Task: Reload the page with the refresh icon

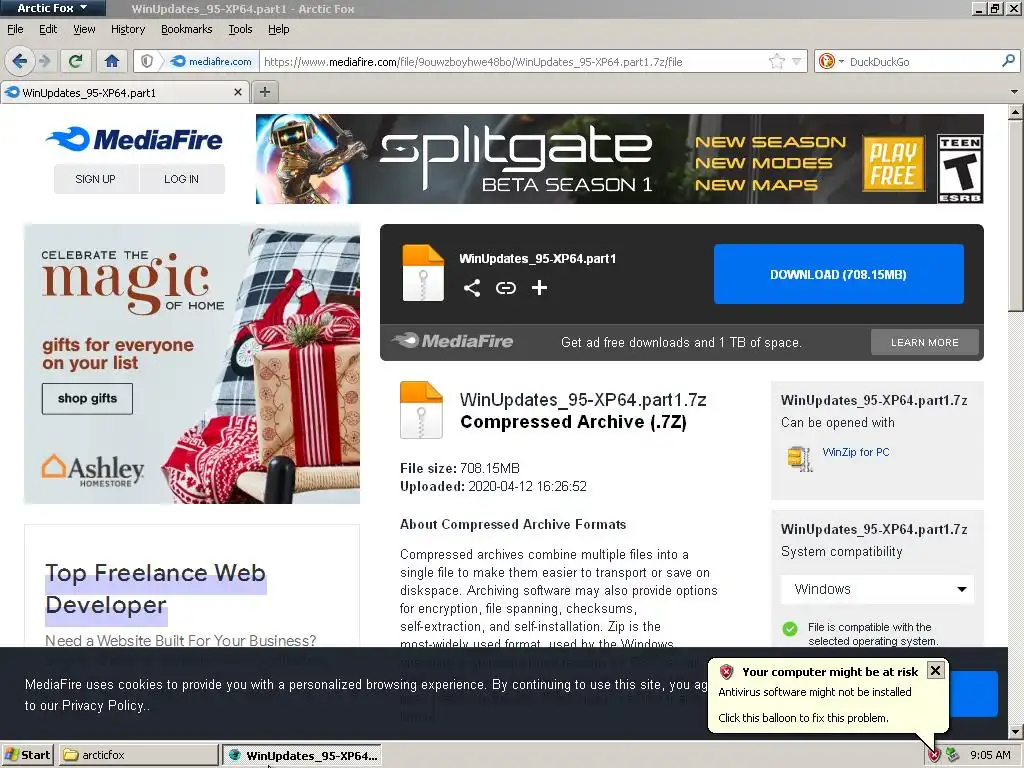Action: click(75, 61)
